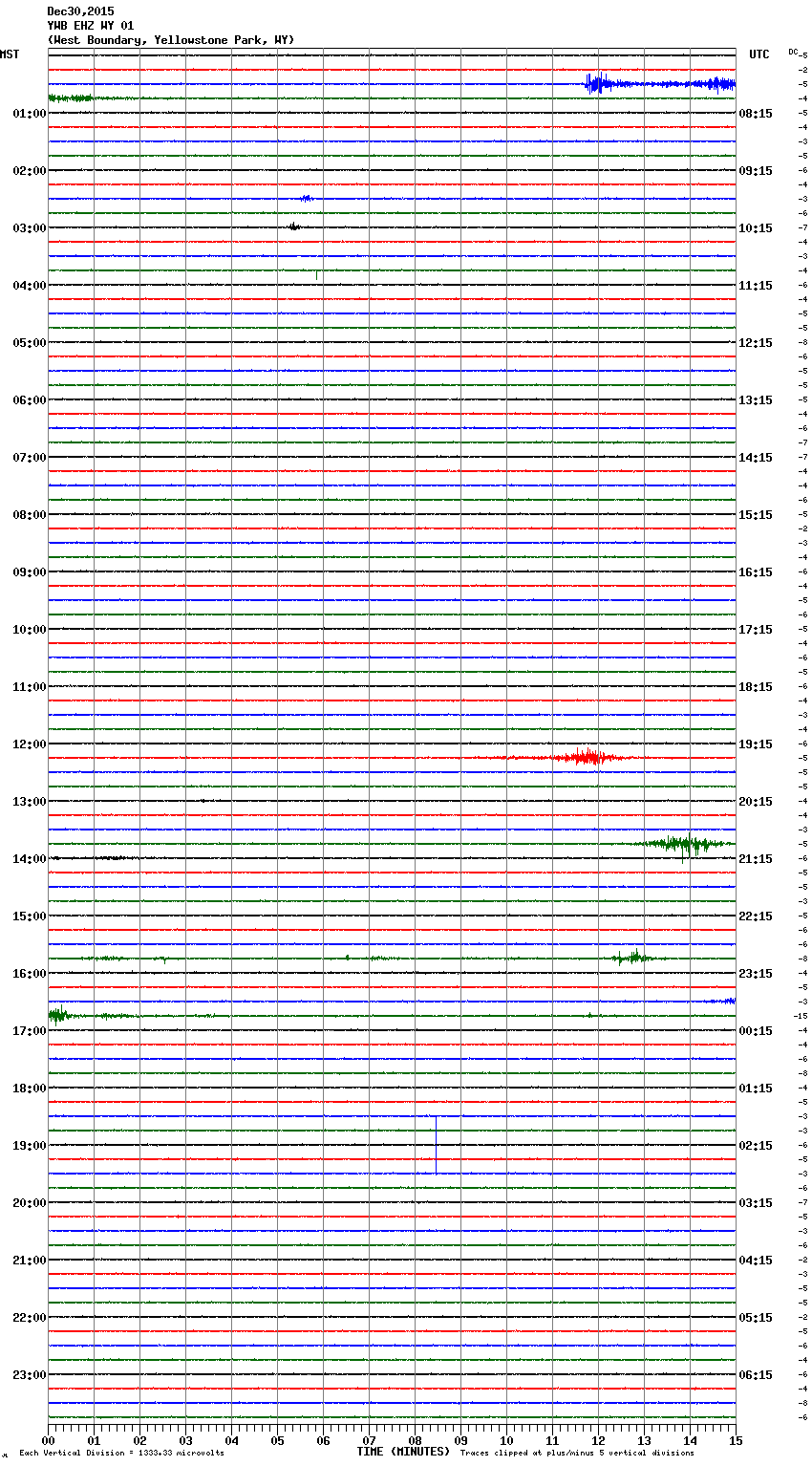Select the 23:00 MST time label
Image resolution: width=812 pixels, height=1466 pixels.
pos(30,1375)
